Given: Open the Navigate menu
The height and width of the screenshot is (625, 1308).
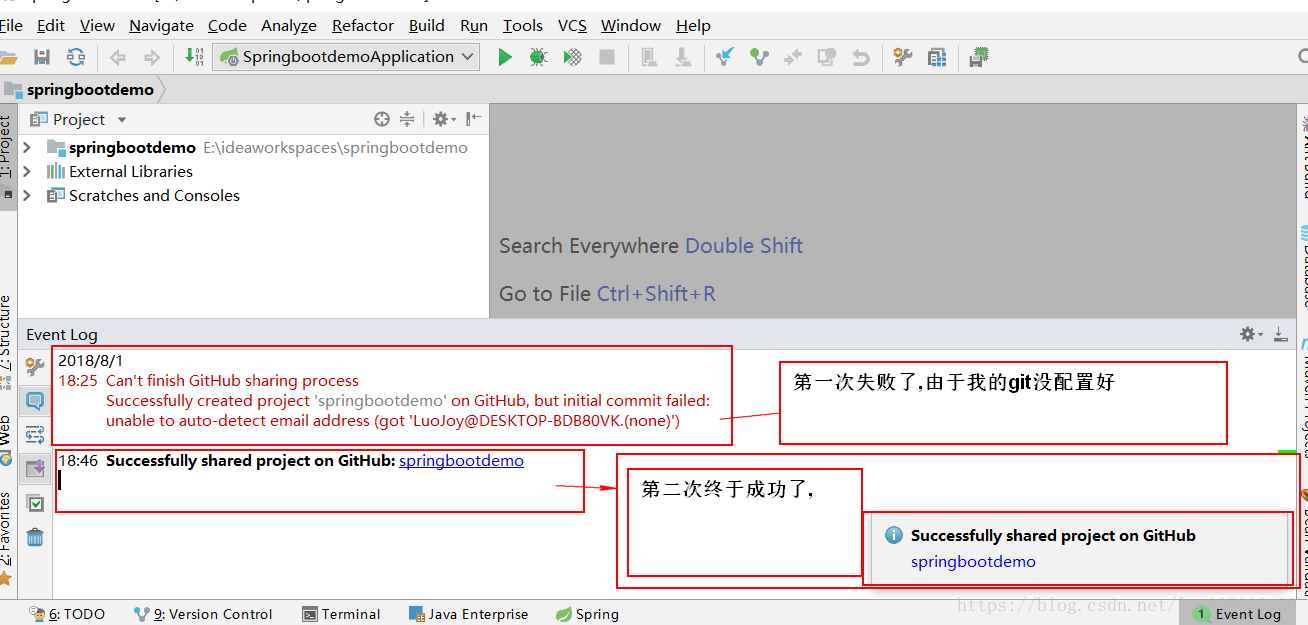Looking at the screenshot, I should [162, 26].
